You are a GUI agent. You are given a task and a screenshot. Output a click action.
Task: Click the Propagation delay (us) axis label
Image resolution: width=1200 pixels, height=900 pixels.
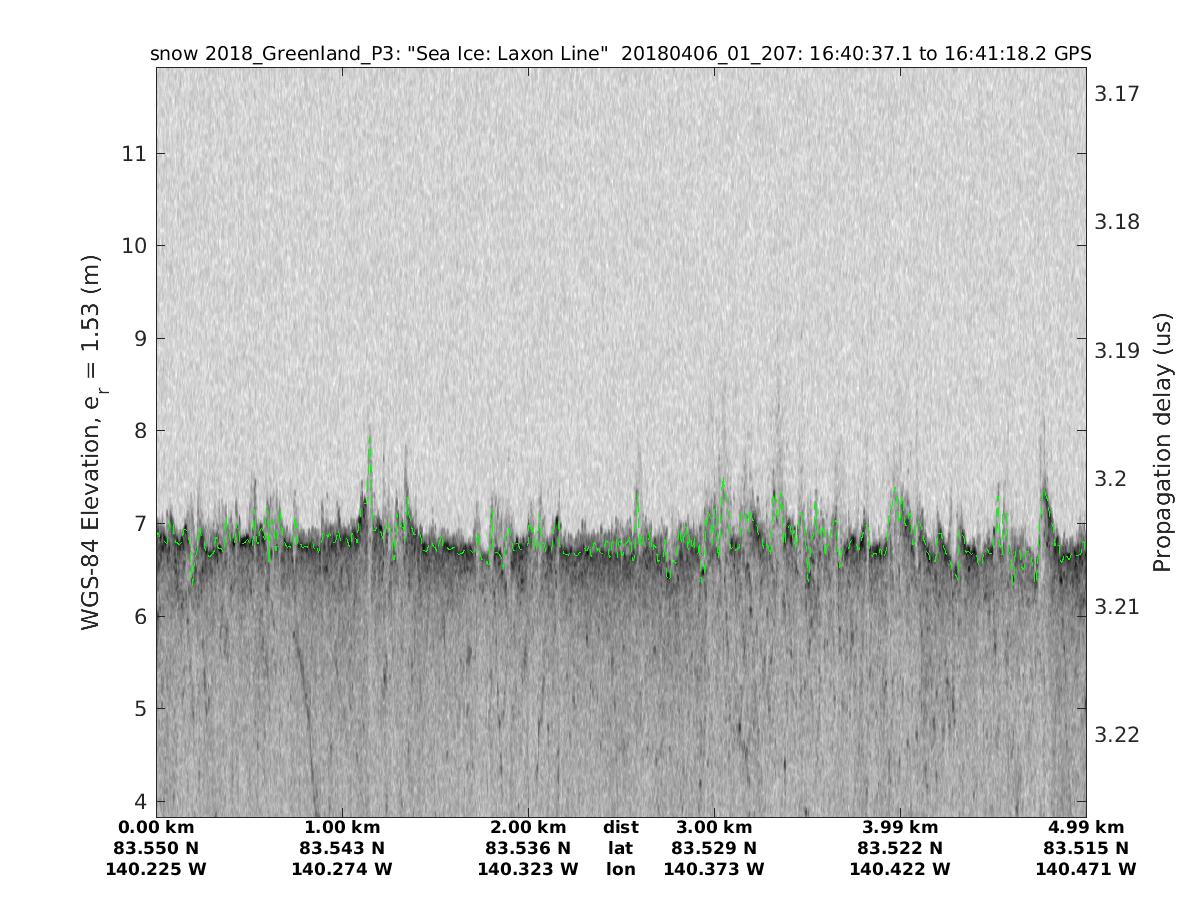click(1161, 442)
